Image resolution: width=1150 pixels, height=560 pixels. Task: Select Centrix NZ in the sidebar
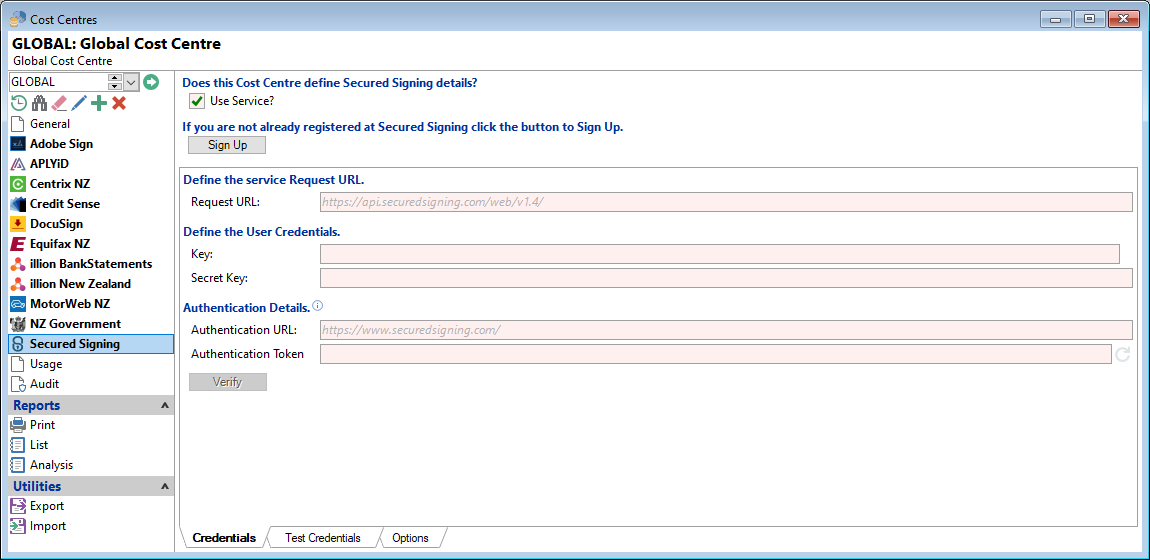(x=91, y=184)
